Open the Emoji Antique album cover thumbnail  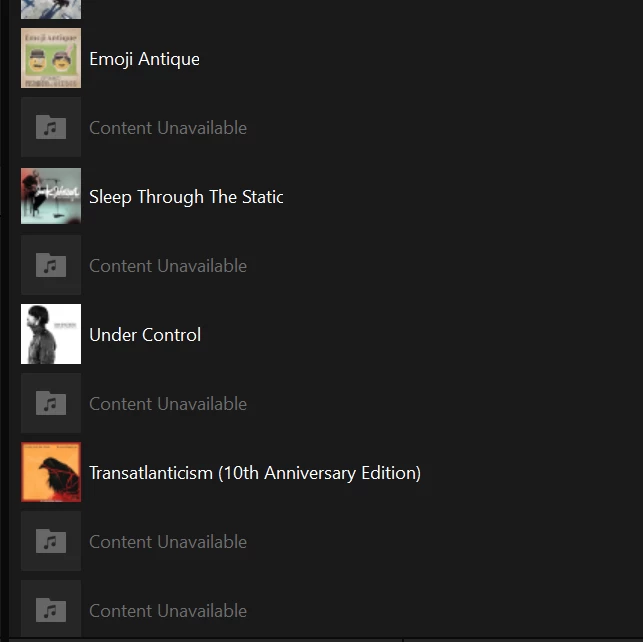click(x=51, y=58)
